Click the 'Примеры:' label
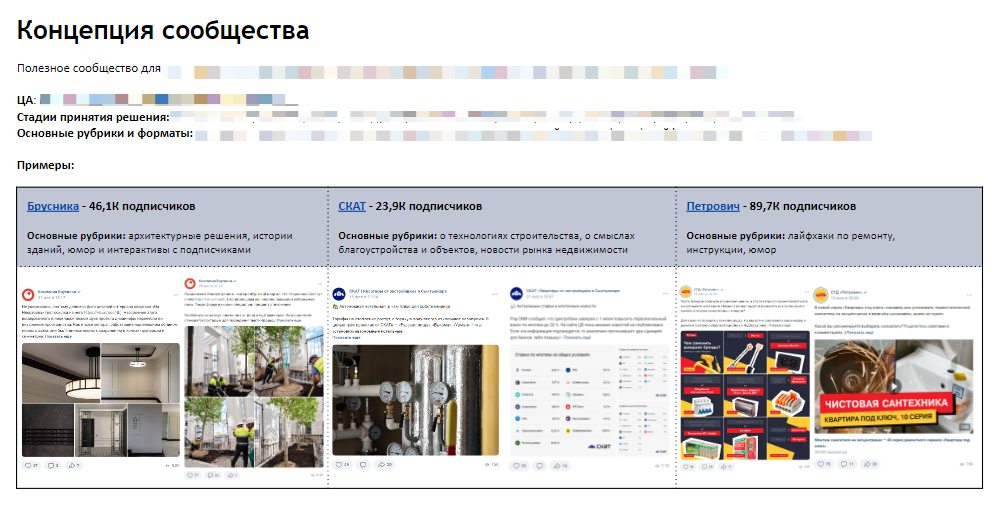Viewport: 1000px width, 509px height. tap(45, 165)
